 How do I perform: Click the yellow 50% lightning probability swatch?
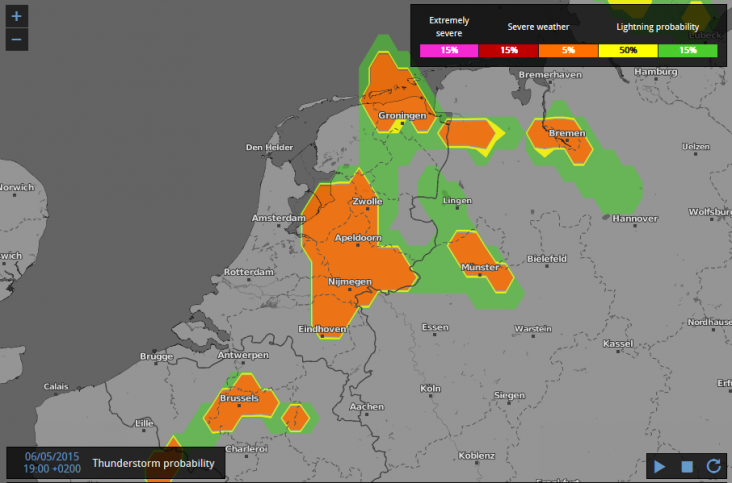point(628,51)
